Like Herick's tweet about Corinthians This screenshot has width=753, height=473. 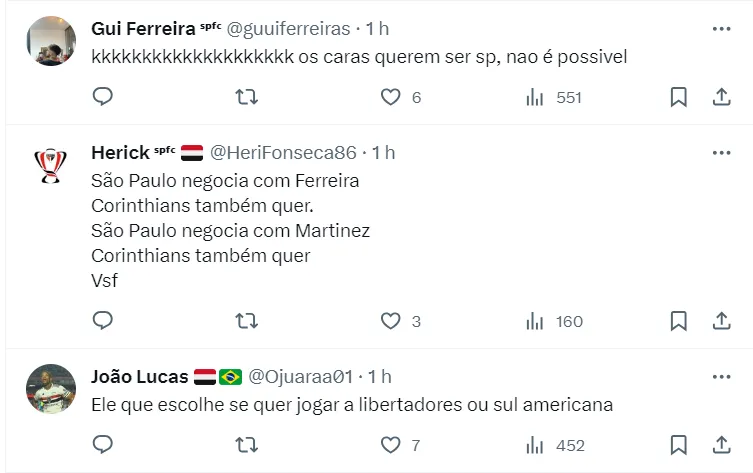coord(390,321)
